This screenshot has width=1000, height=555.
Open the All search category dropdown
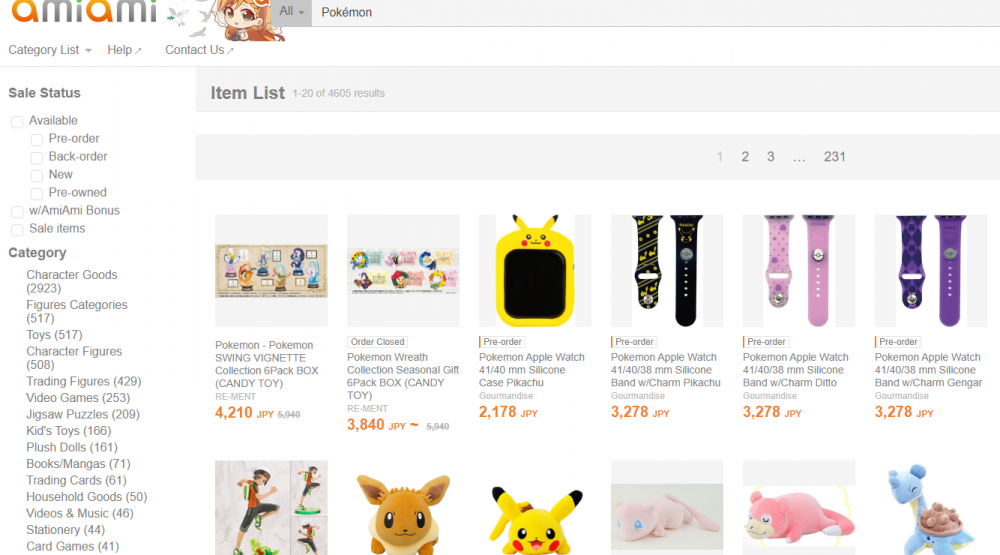click(x=291, y=12)
